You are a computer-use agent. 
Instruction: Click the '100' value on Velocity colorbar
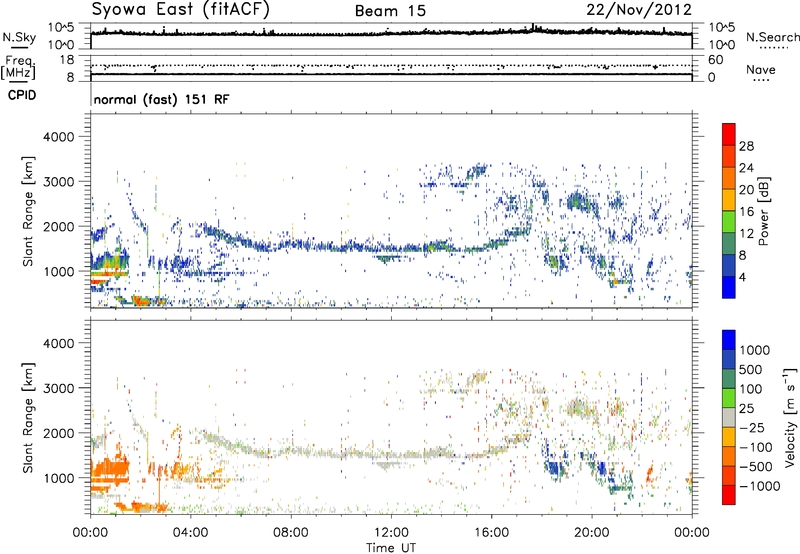[x=751, y=389]
